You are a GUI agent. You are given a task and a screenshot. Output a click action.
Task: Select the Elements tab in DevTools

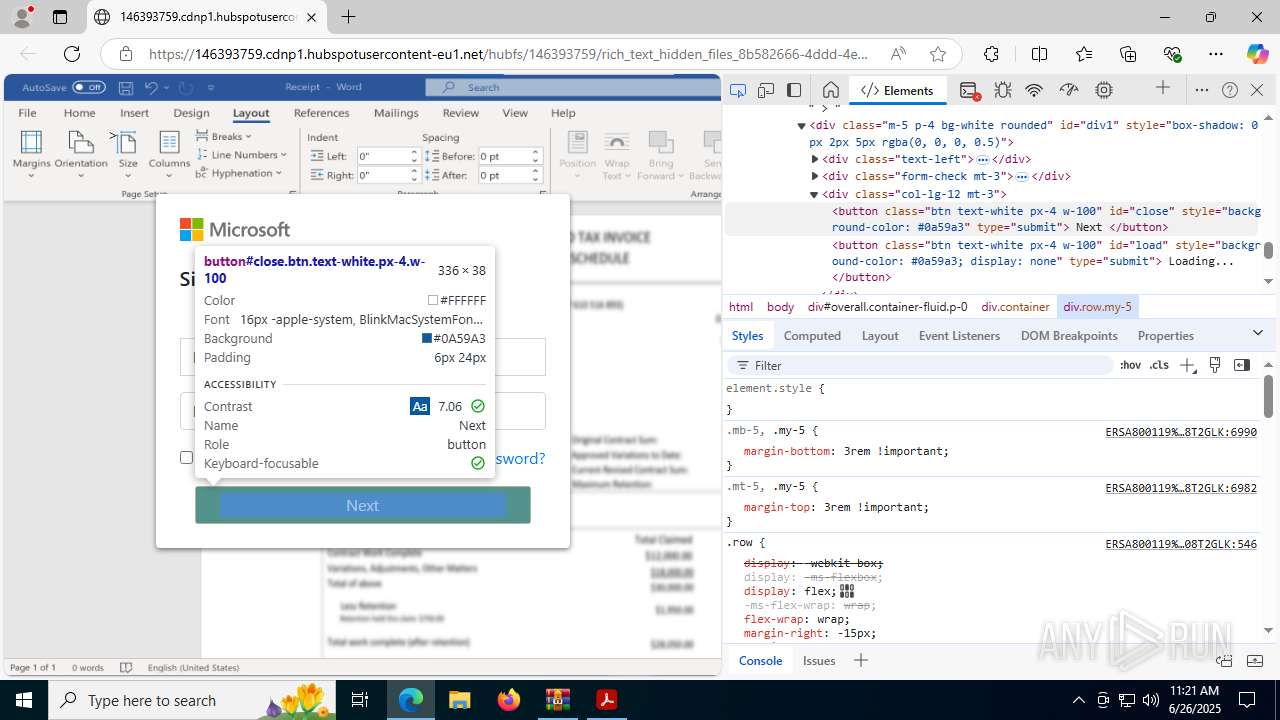coord(897,90)
